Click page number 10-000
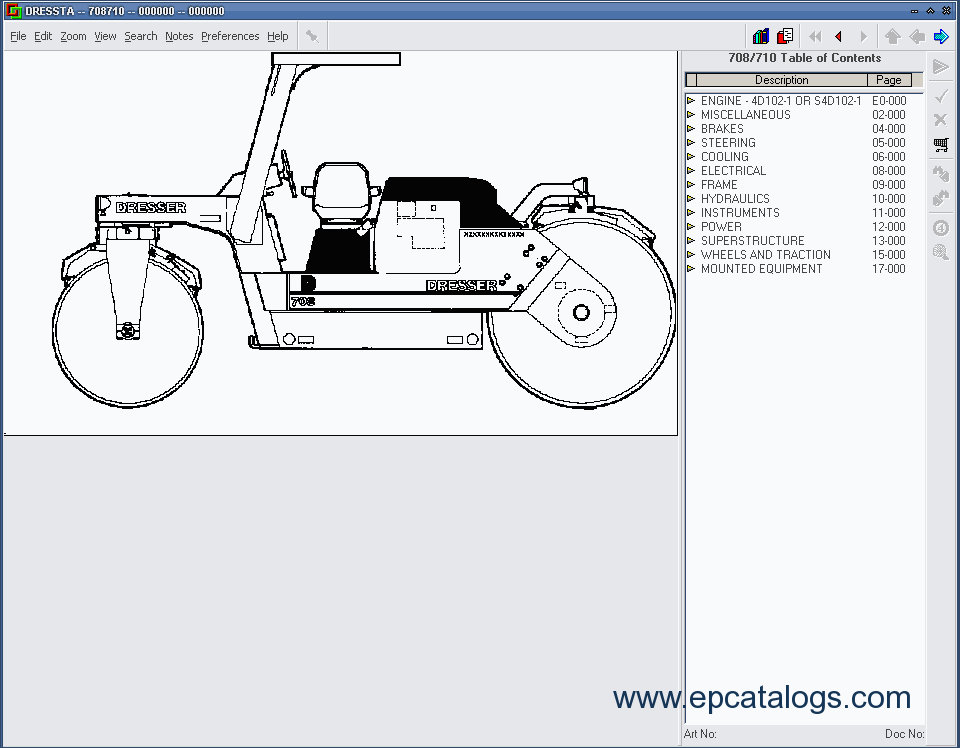This screenshot has width=960, height=748. coord(889,199)
